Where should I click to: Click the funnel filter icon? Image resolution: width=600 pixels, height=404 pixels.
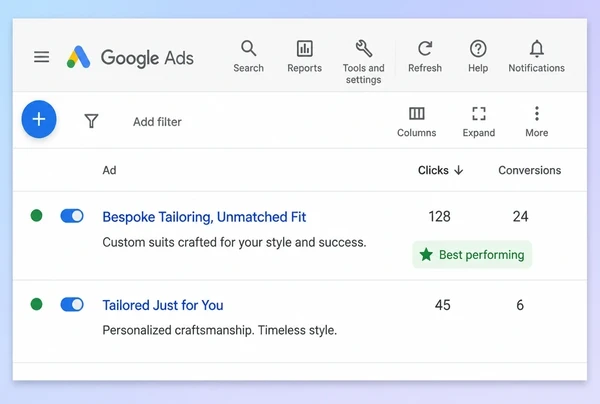pyautogui.click(x=91, y=121)
